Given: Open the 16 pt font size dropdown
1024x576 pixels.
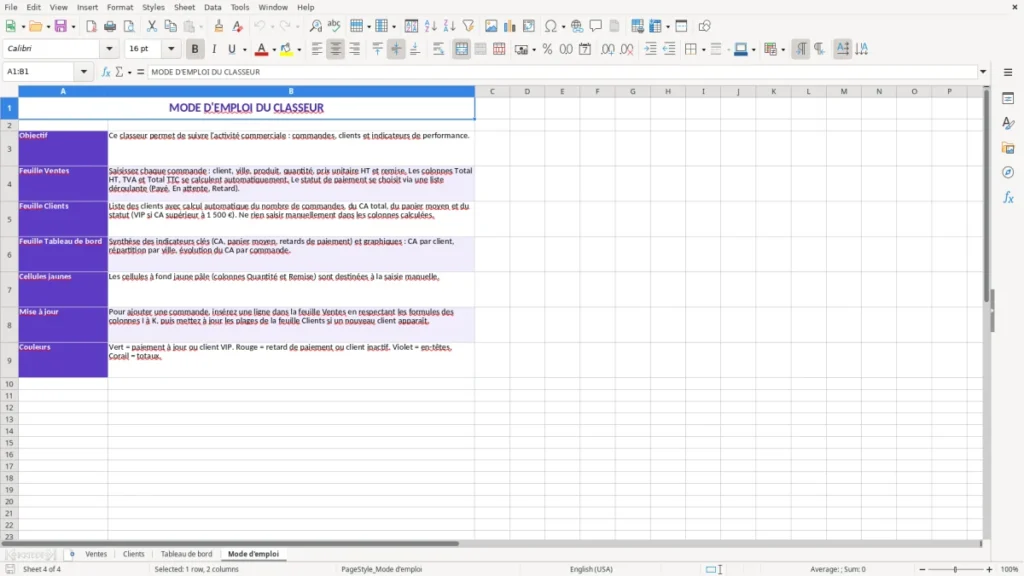Looking at the screenshot, I should point(171,49).
